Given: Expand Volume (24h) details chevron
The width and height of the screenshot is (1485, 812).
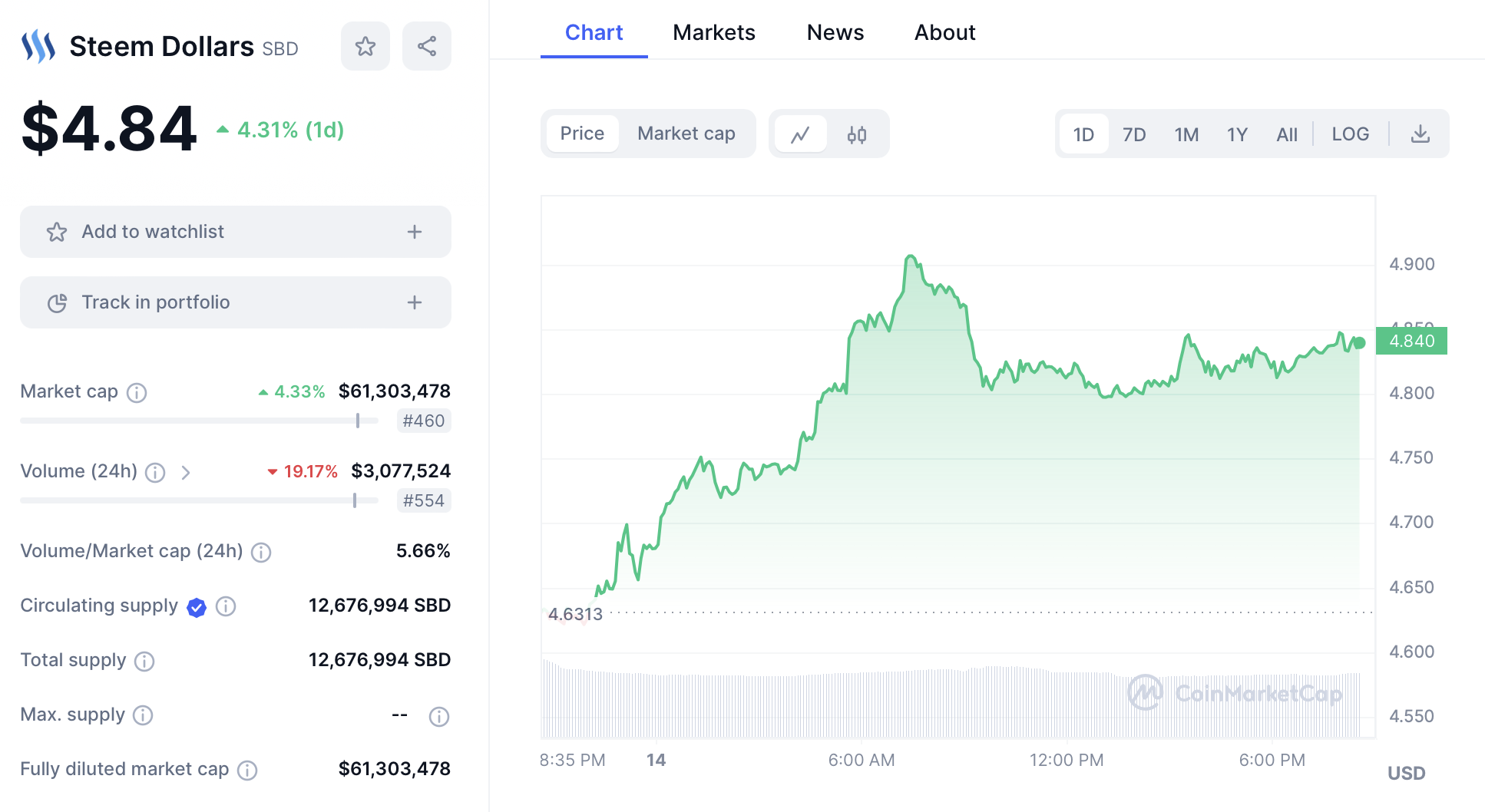Looking at the screenshot, I should point(186,472).
